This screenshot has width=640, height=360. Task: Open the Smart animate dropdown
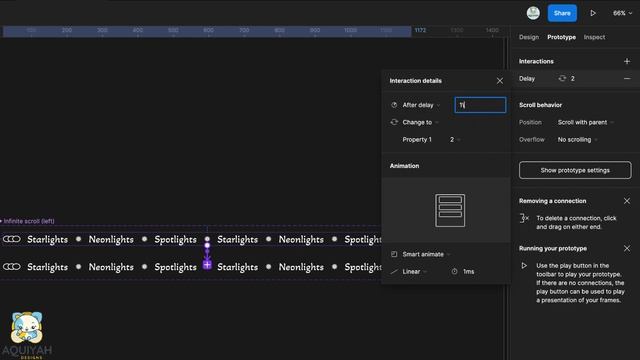pyautogui.click(x=426, y=254)
